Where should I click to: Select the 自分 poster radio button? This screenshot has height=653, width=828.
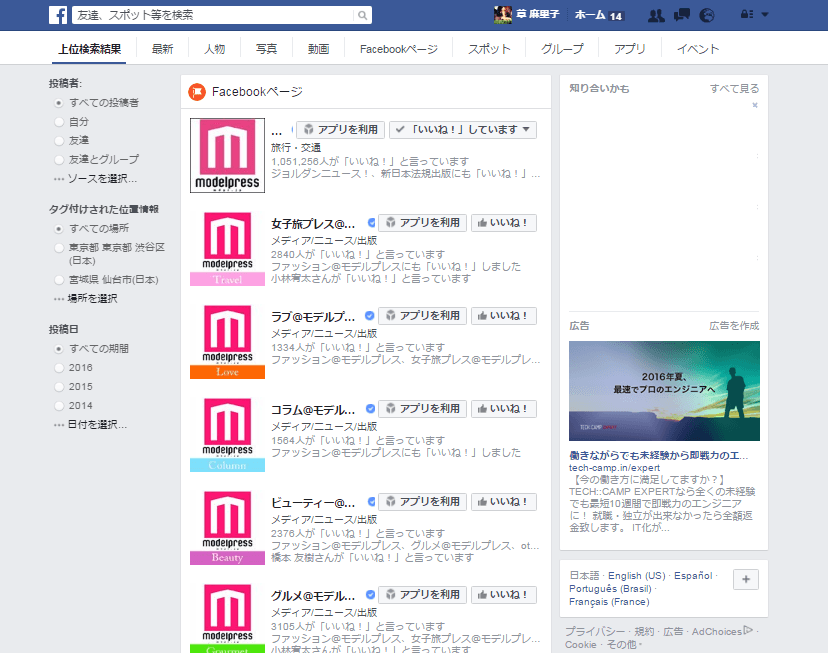pos(59,121)
